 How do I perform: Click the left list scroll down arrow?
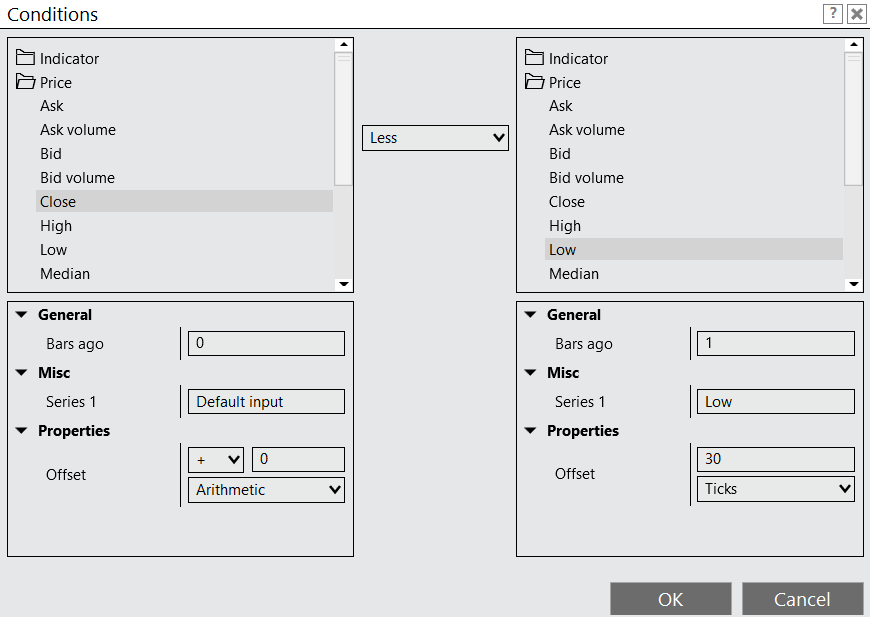[x=344, y=284]
